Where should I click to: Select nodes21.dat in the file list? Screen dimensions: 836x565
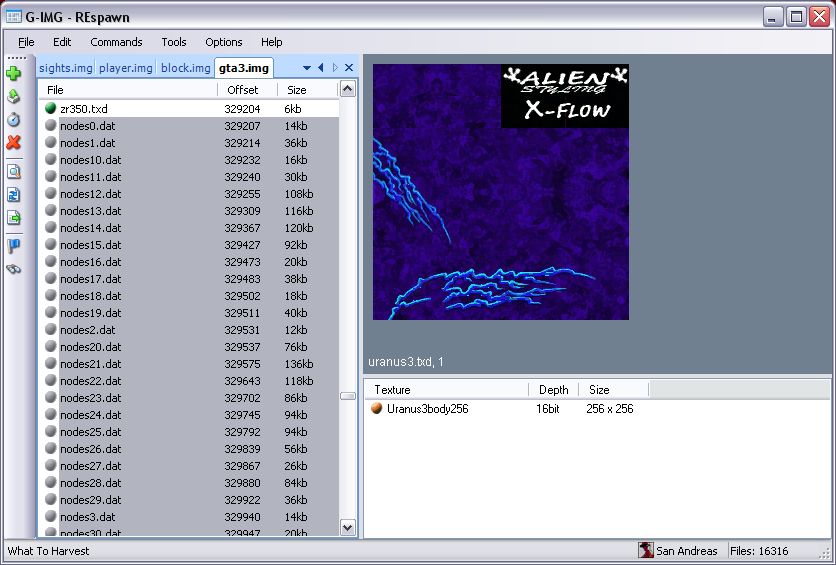point(189,364)
